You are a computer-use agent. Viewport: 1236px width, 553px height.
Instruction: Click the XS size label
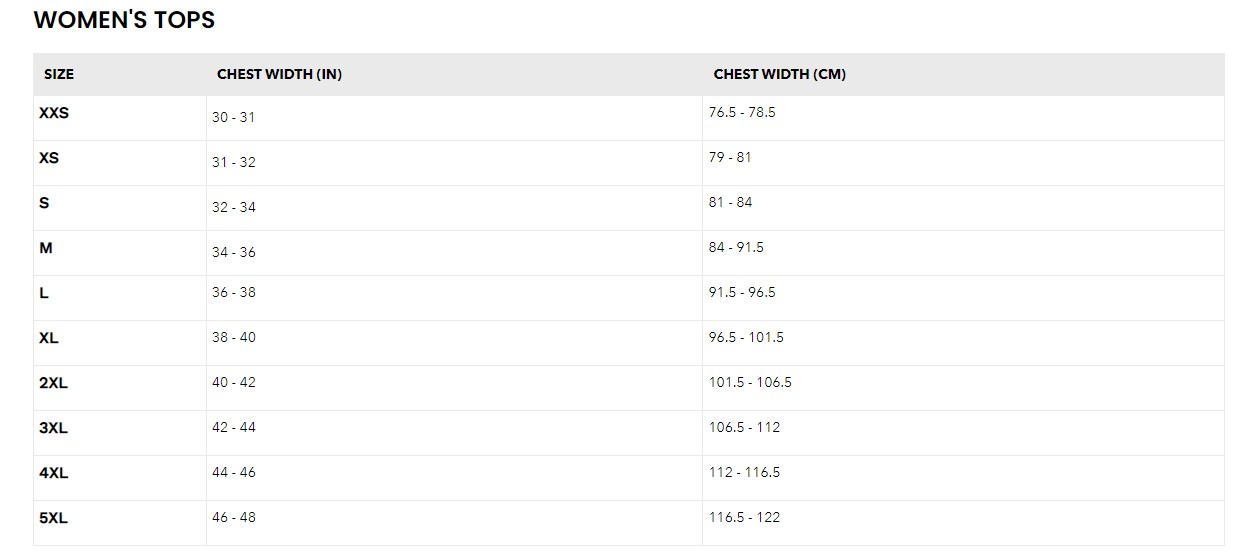coord(49,158)
